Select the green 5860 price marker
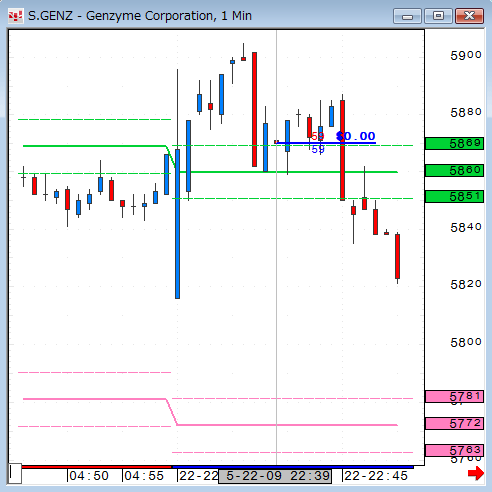The height and width of the screenshot is (492, 492). coord(454,170)
